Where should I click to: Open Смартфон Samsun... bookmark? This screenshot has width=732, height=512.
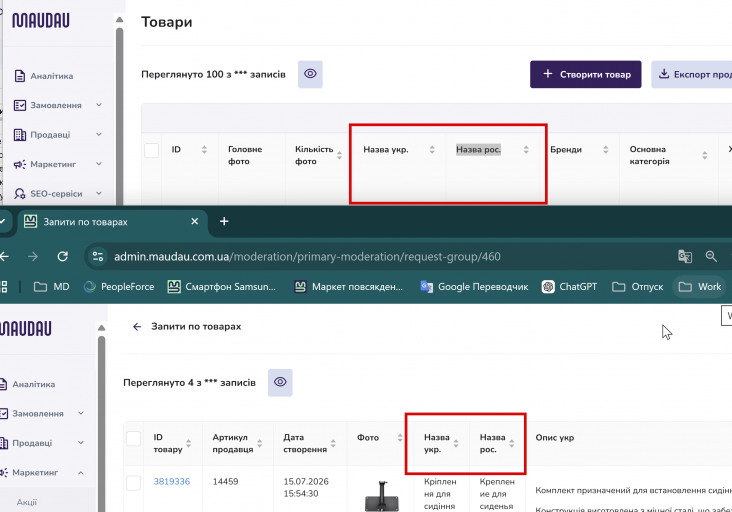[221, 287]
